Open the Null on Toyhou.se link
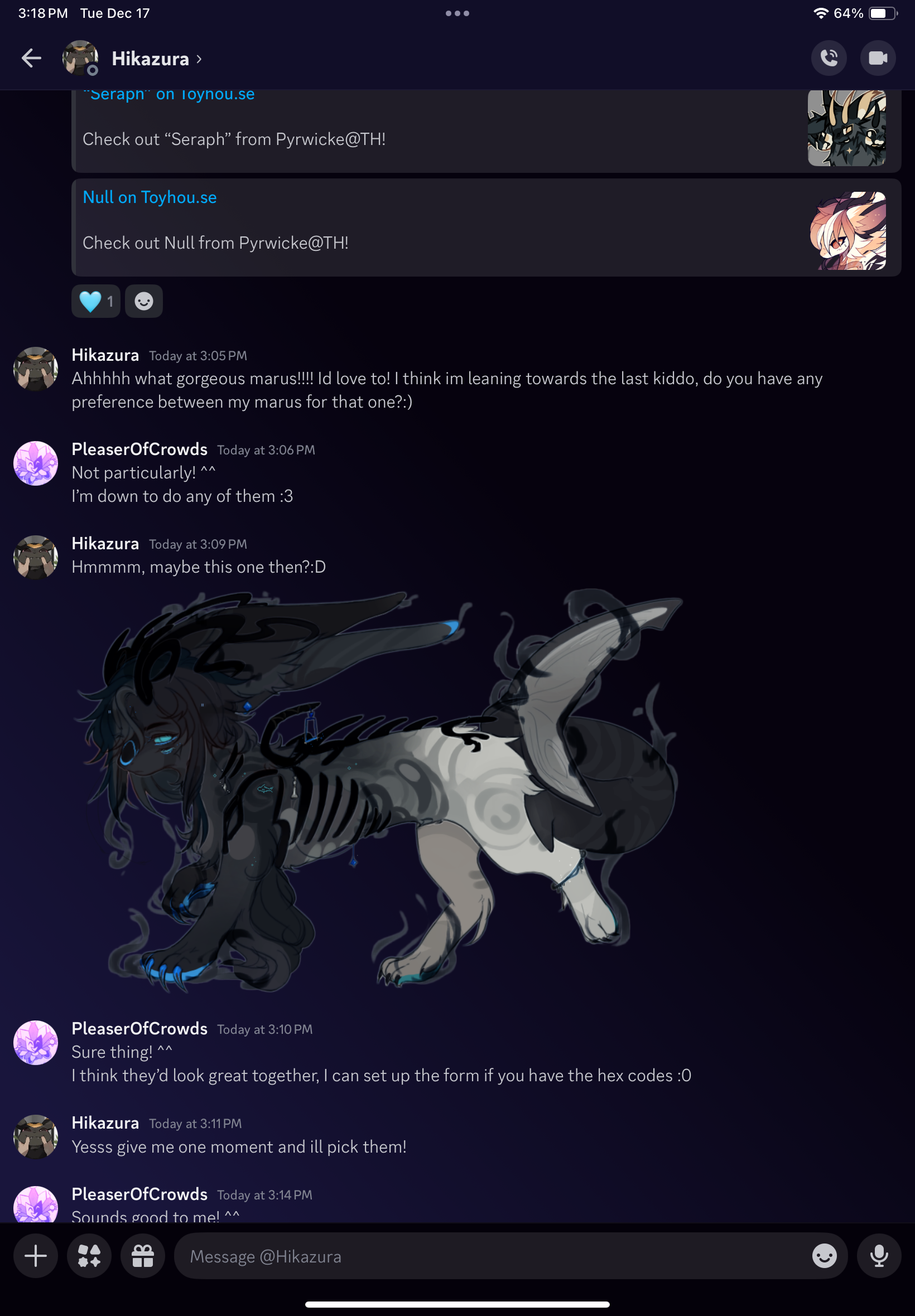The height and width of the screenshot is (1316, 915). coord(150,197)
